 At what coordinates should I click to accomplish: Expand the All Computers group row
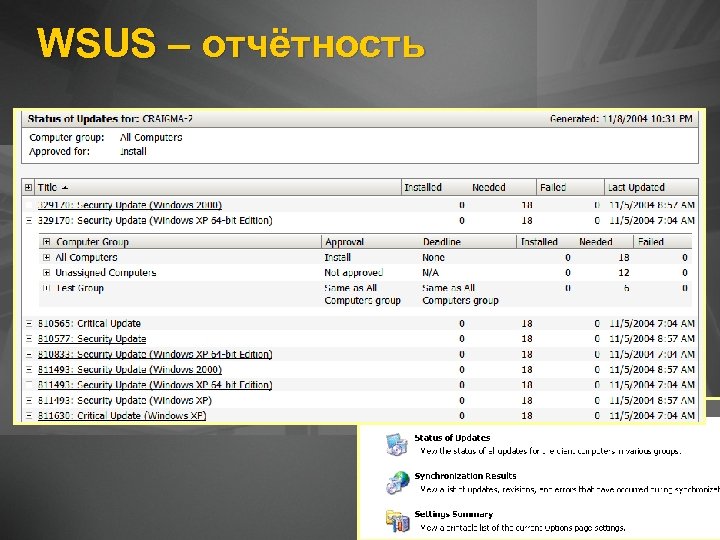pos(46,257)
